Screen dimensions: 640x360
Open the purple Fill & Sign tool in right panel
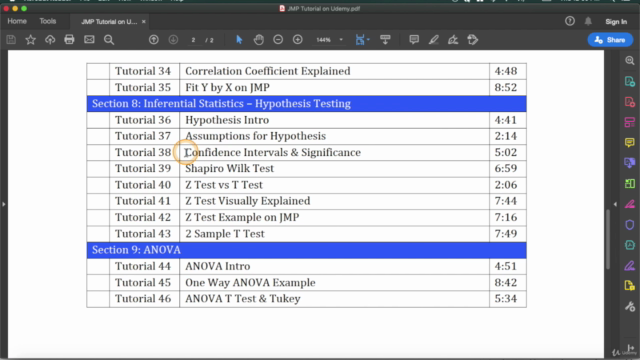coord(630,265)
